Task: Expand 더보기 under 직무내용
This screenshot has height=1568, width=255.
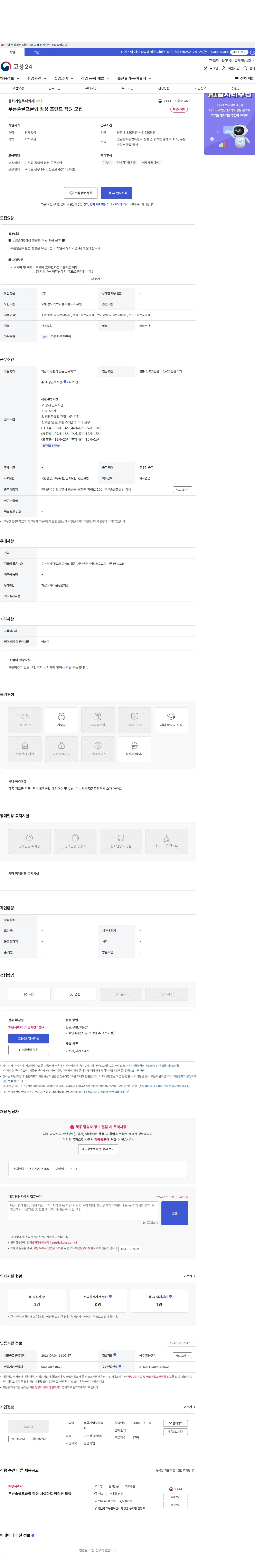Action: coord(97,279)
